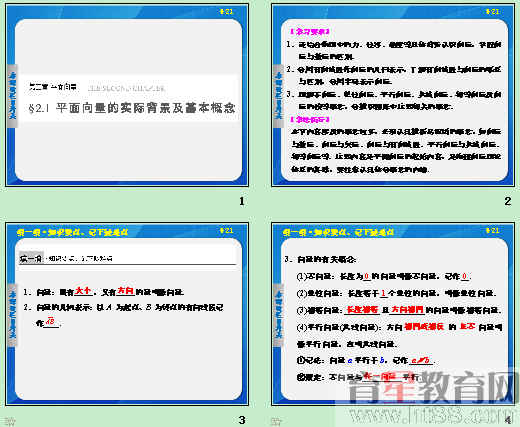Click slide number 3 label
The height and width of the screenshot is (427, 520).
[242, 420]
